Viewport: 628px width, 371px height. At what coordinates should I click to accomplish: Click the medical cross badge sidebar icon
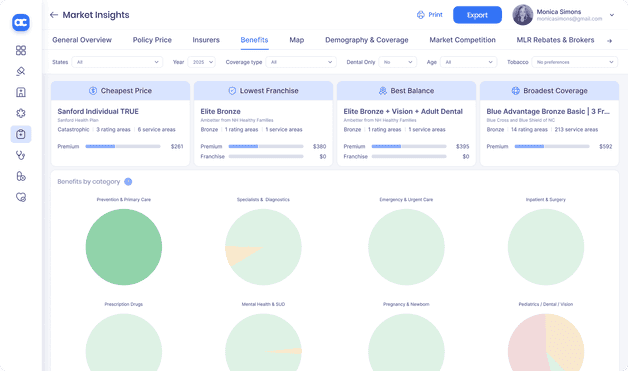pyautogui.click(x=21, y=113)
